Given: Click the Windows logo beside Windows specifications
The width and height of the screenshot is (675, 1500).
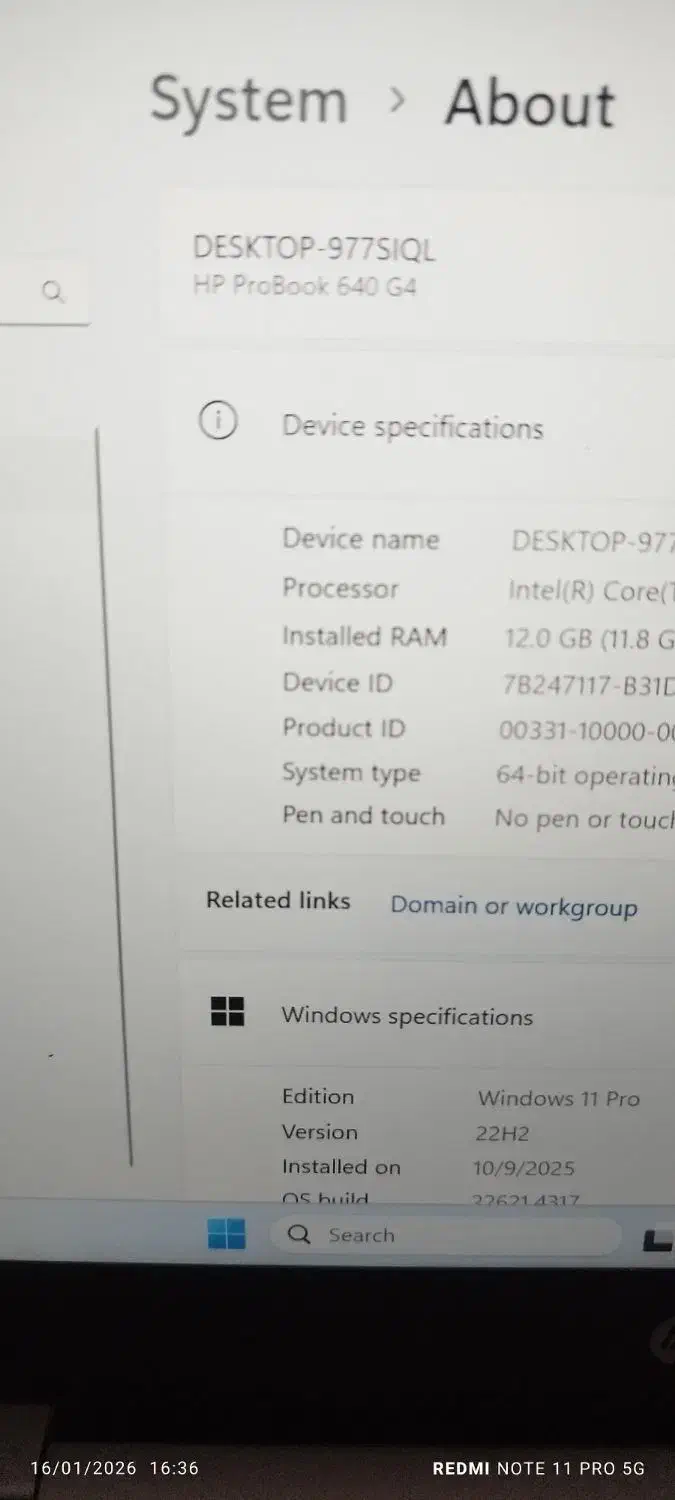Looking at the screenshot, I should (228, 1011).
